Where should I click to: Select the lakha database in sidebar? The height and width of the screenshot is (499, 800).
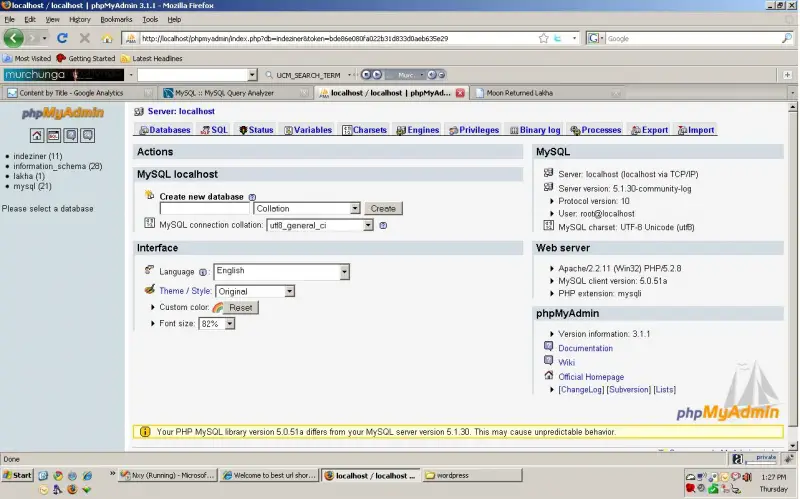point(29,176)
